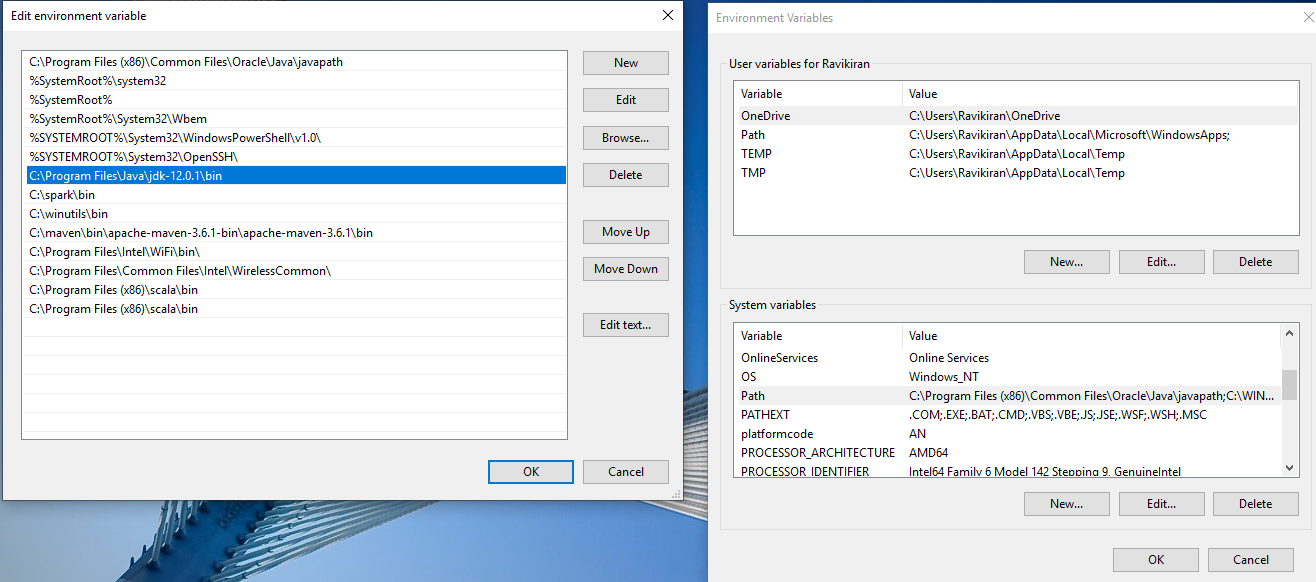Viewport: 1316px width, 582px height.
Task: Delete the selected jdk-12.0.1 path entry
Action: [625, 175]
